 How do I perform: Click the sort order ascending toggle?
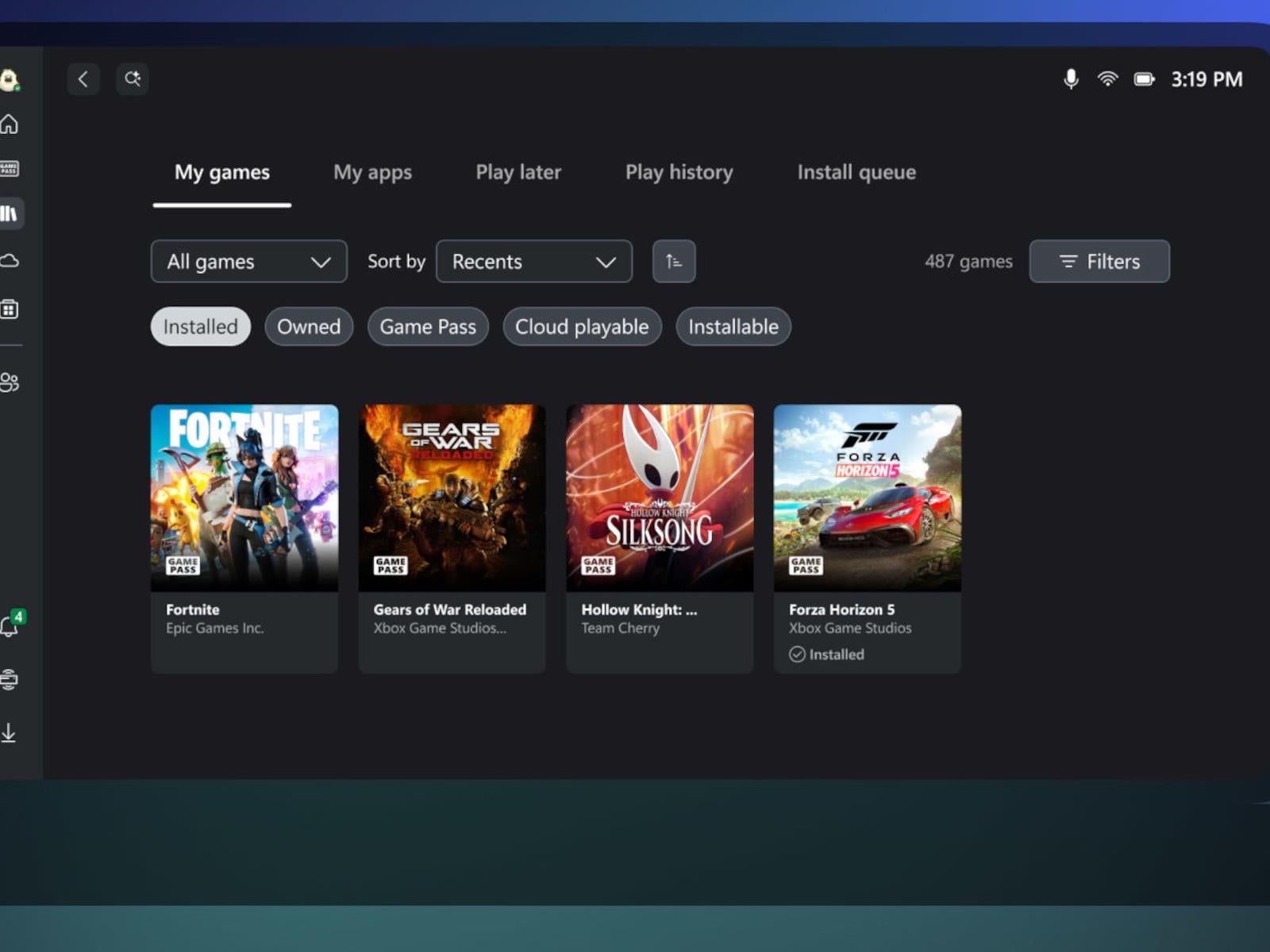673,261
